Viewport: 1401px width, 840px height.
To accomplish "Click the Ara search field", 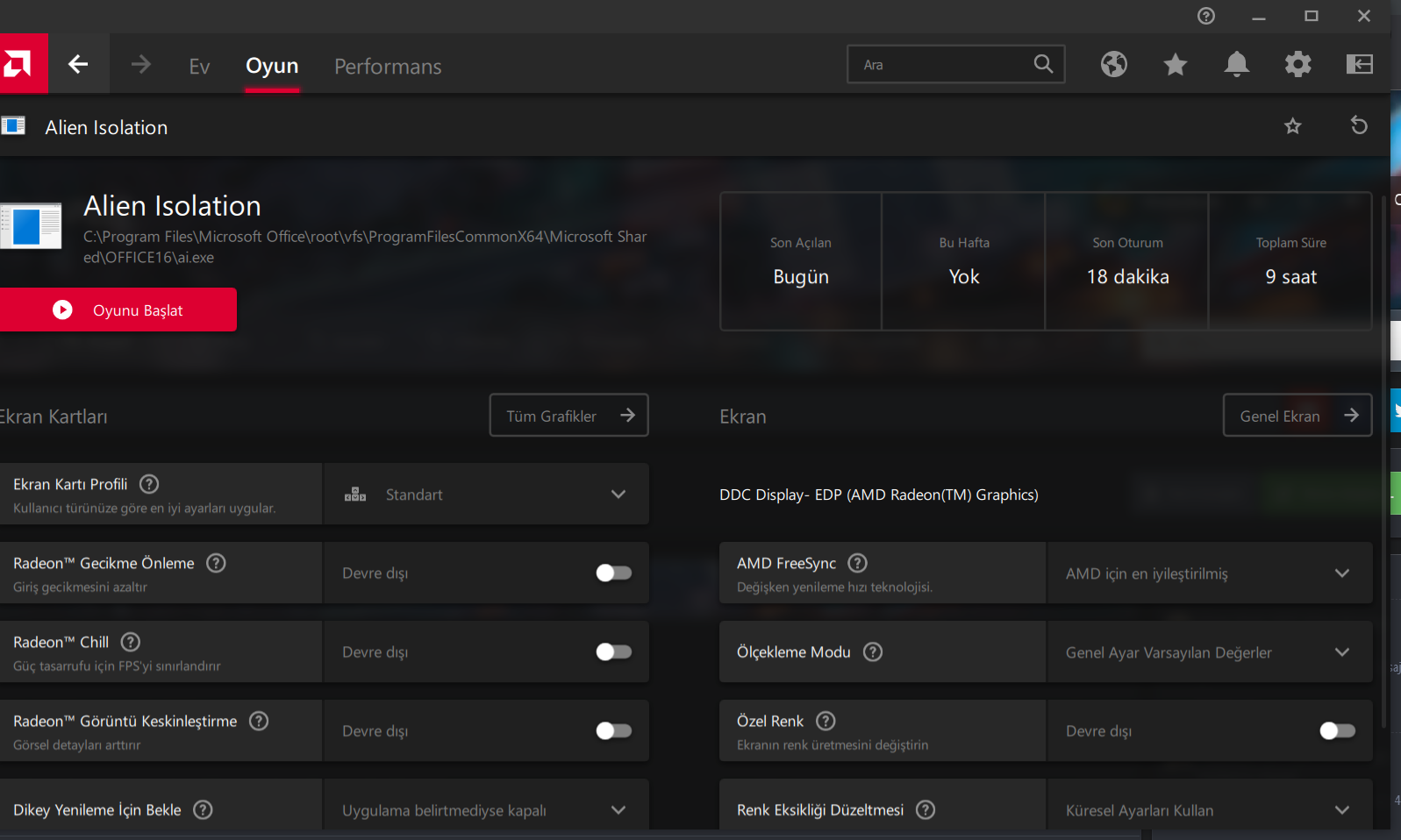I will tap(956, 64).
